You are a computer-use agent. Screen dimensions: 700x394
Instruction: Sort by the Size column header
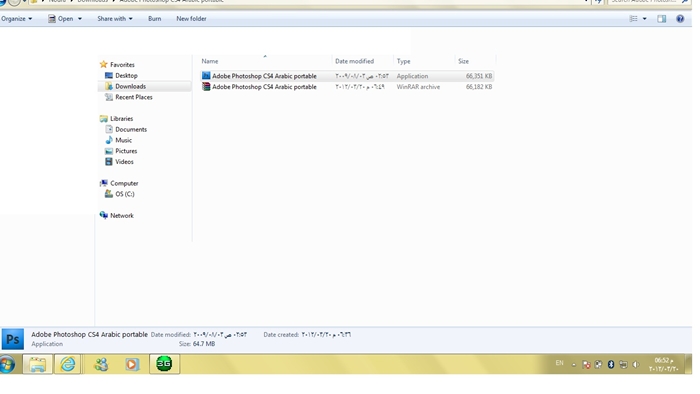pos(463,61)
